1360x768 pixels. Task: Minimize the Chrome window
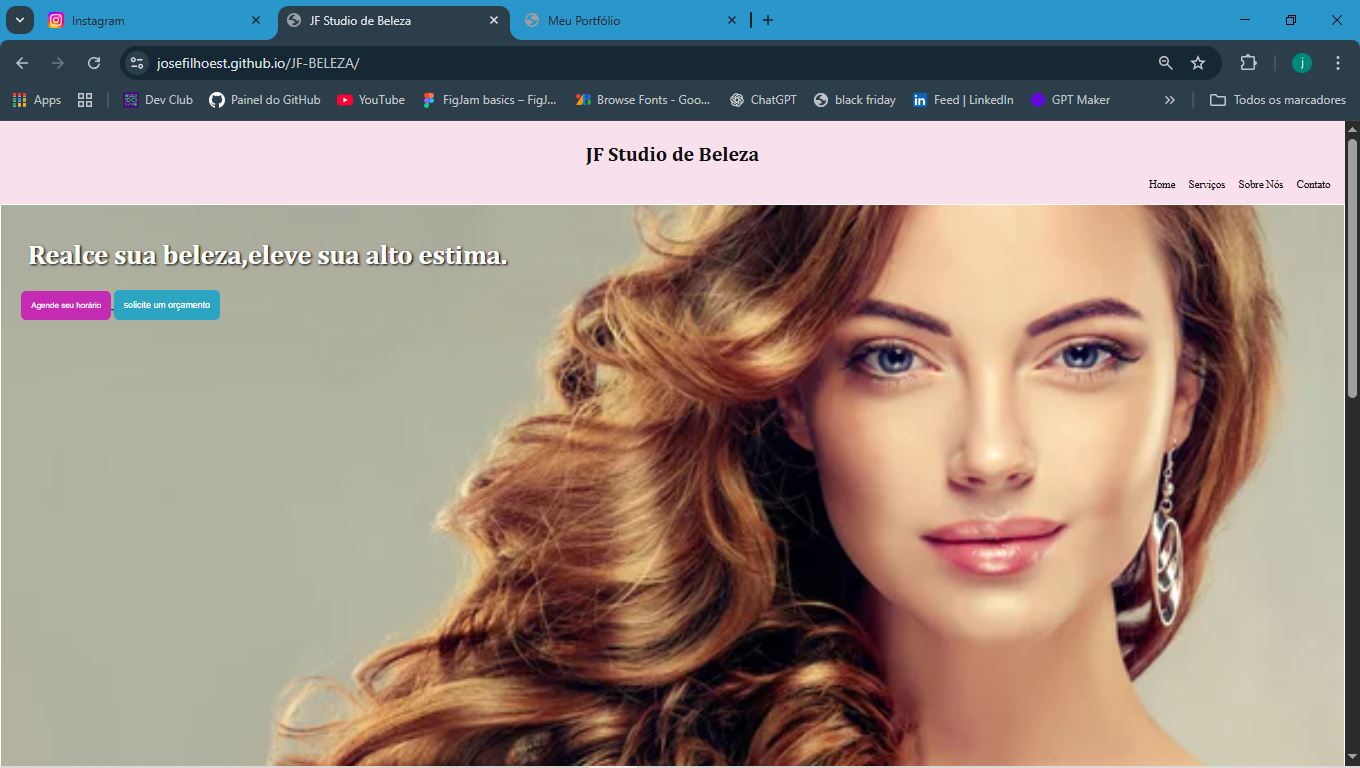coord(1245,20)
